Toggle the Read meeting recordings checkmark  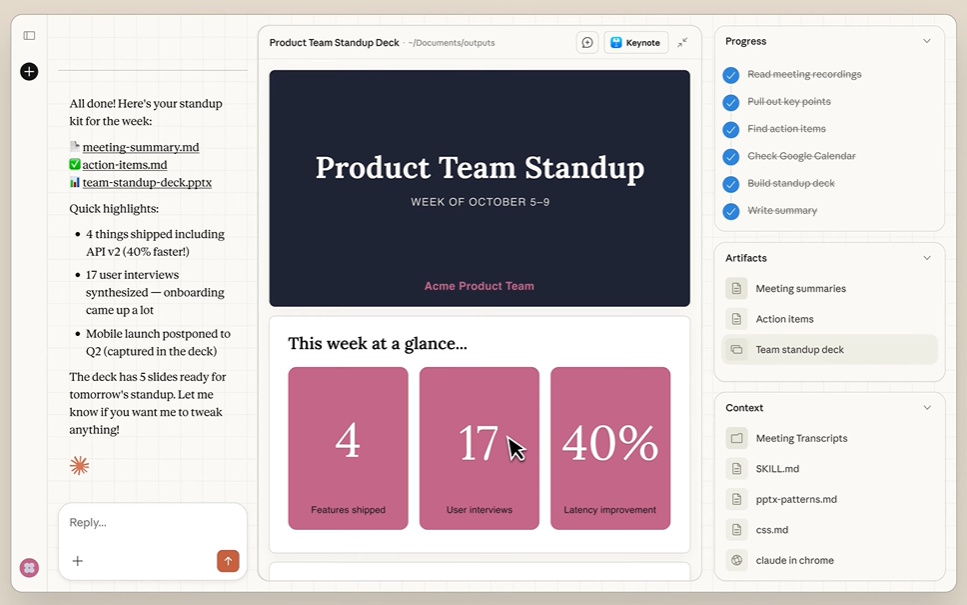pyautogui.click(x=731, y=75)
